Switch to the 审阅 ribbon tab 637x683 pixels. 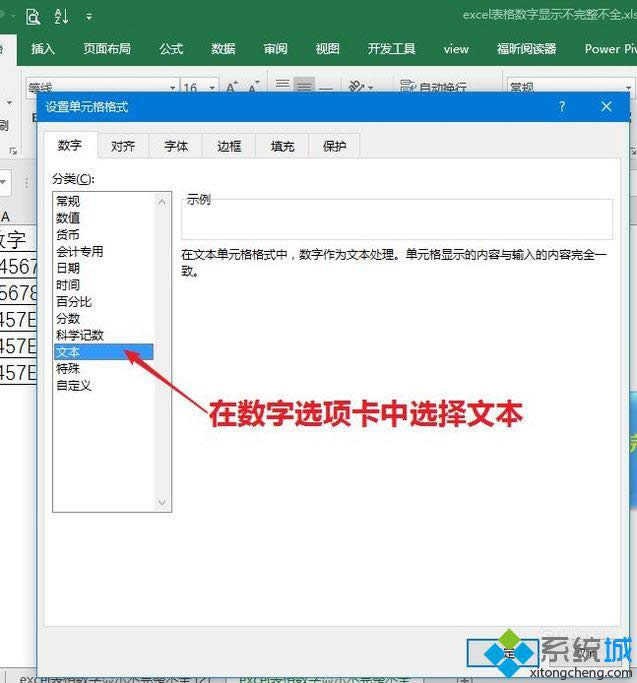pos(275,48)
